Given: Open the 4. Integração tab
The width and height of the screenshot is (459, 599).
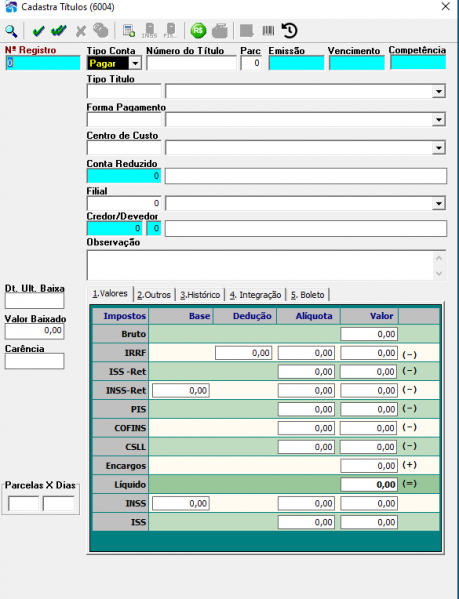Looking at the screenshot, I should coord(255,295).
